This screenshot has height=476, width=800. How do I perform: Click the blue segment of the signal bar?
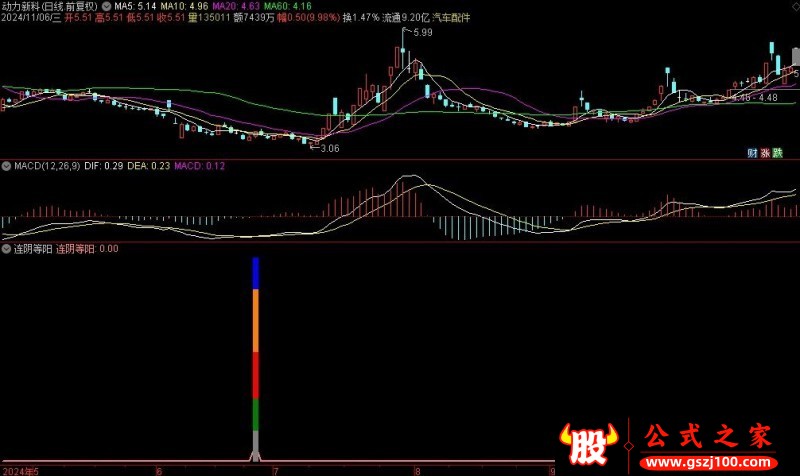256,273
